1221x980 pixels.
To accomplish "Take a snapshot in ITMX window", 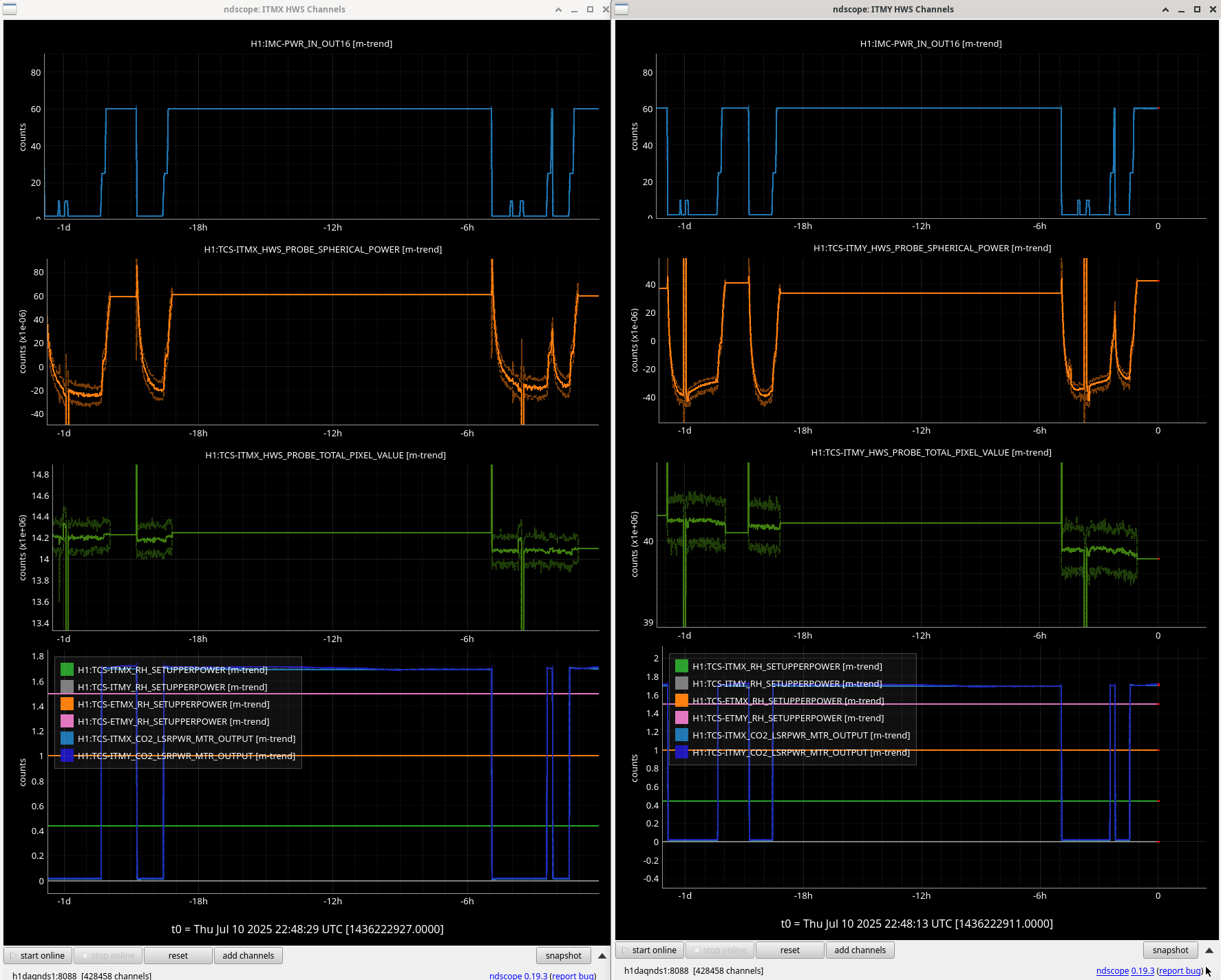I will pyautogui.click(x=563, y=955).
